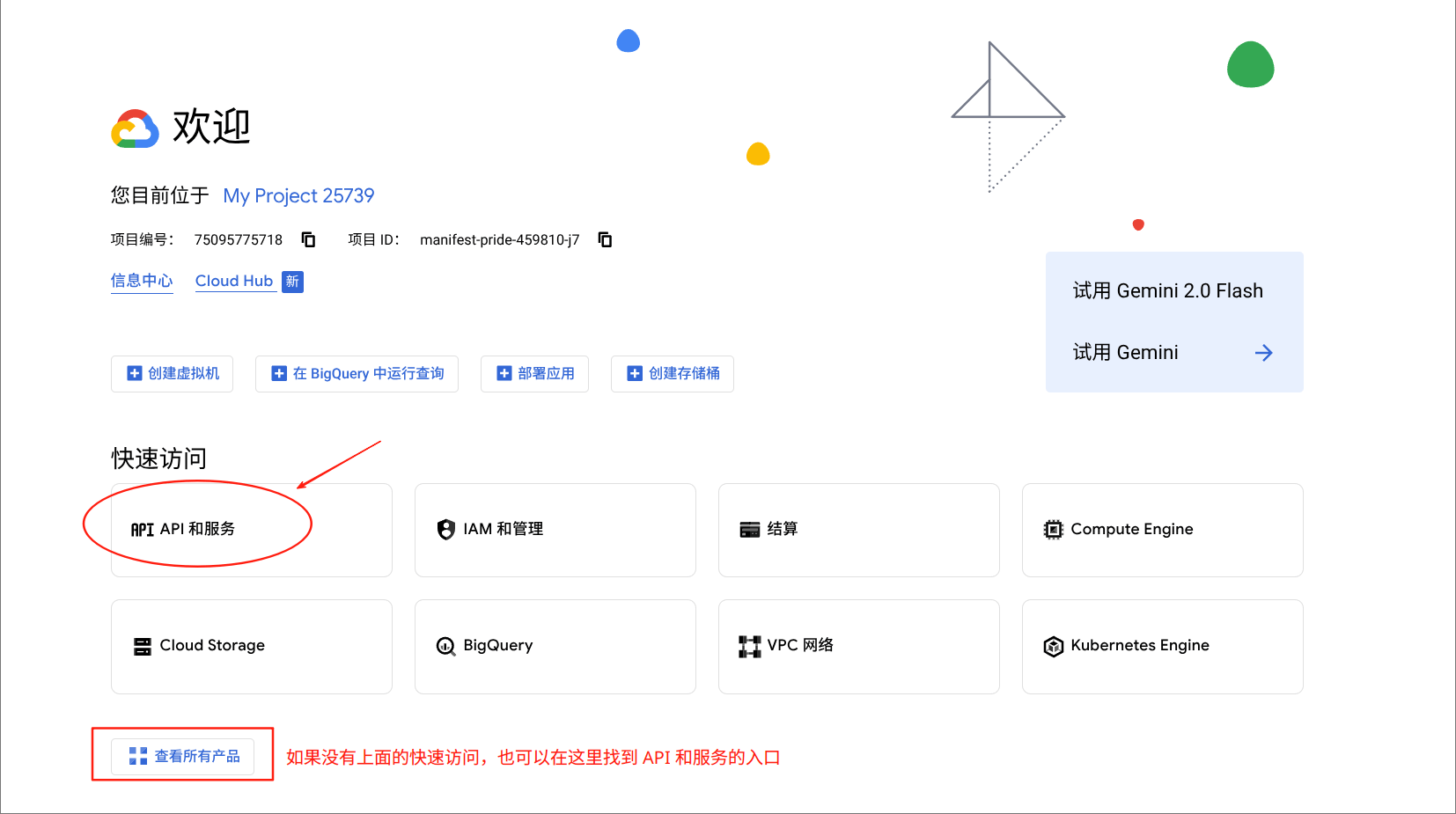1456x814 pixels.
Task: Click the BigQuery magnifier icon
Action: click(446, 646)
